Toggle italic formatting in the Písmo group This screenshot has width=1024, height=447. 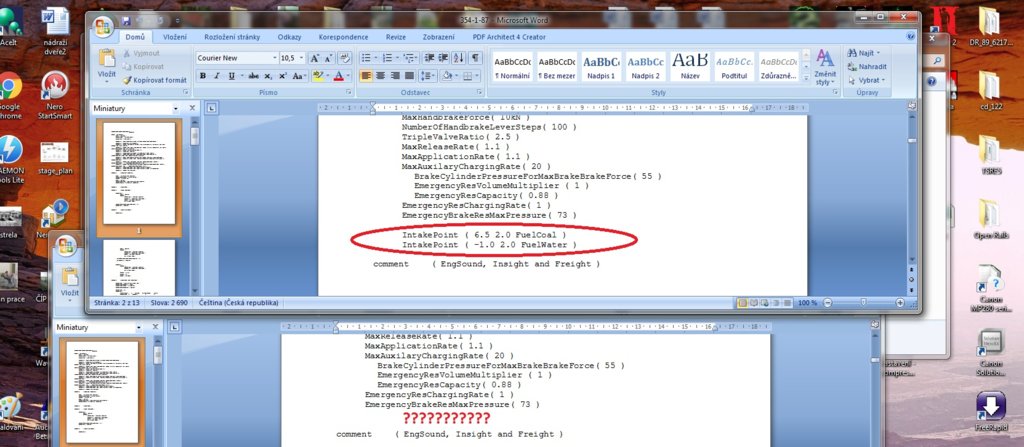tap(217, 76)
